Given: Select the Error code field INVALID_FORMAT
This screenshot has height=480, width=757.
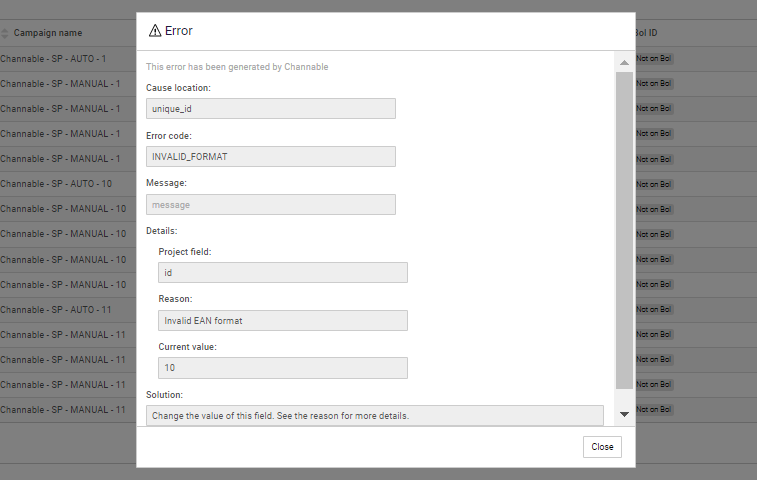Looking at the screenshot, I should pyautogui.click(x=270, y=156).
